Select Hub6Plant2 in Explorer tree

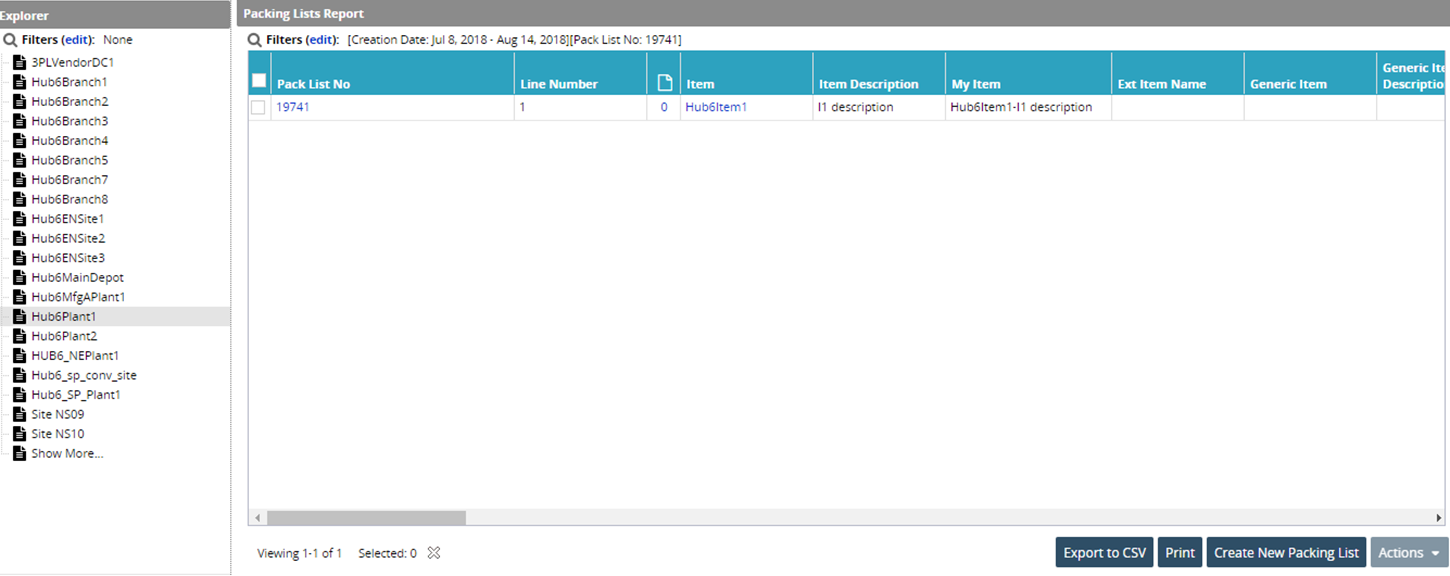64,336
